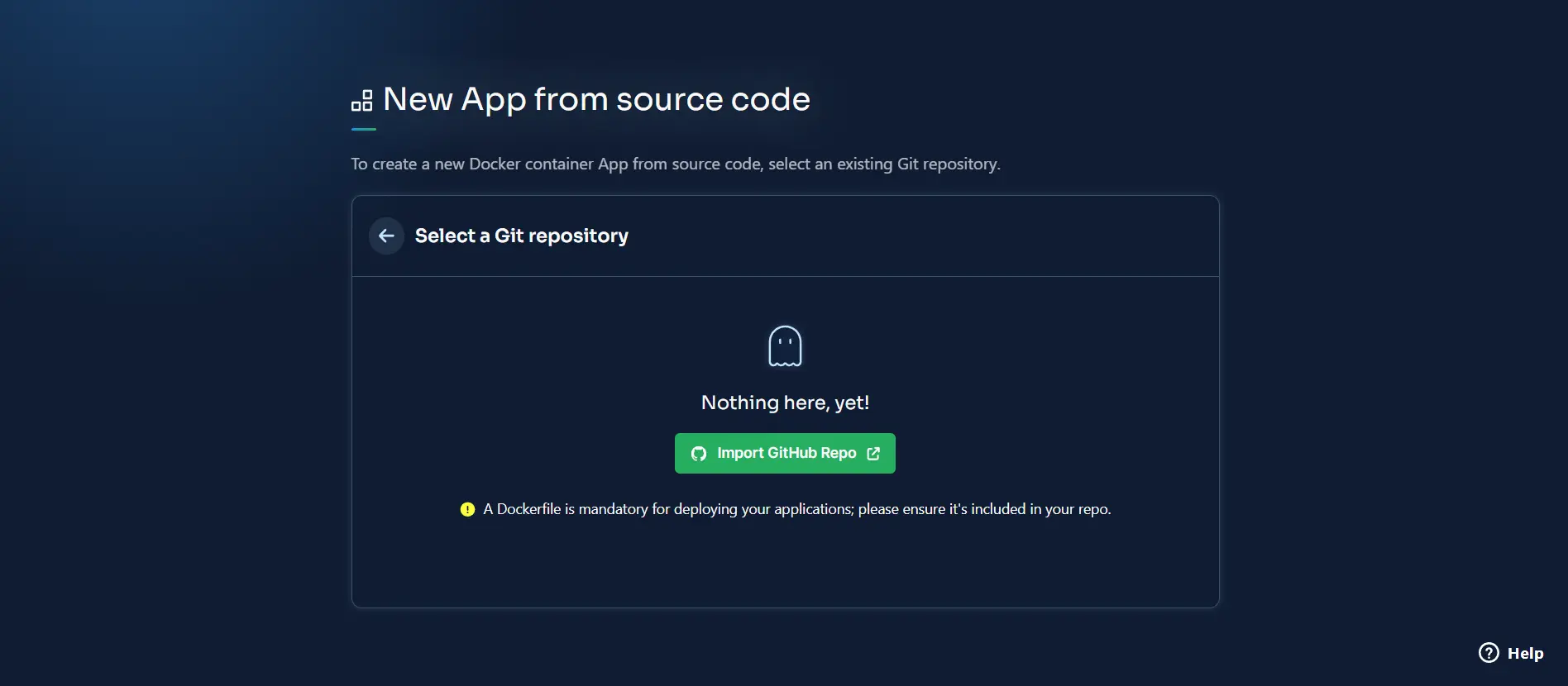Click the back arrow button

tap(386, 236)
